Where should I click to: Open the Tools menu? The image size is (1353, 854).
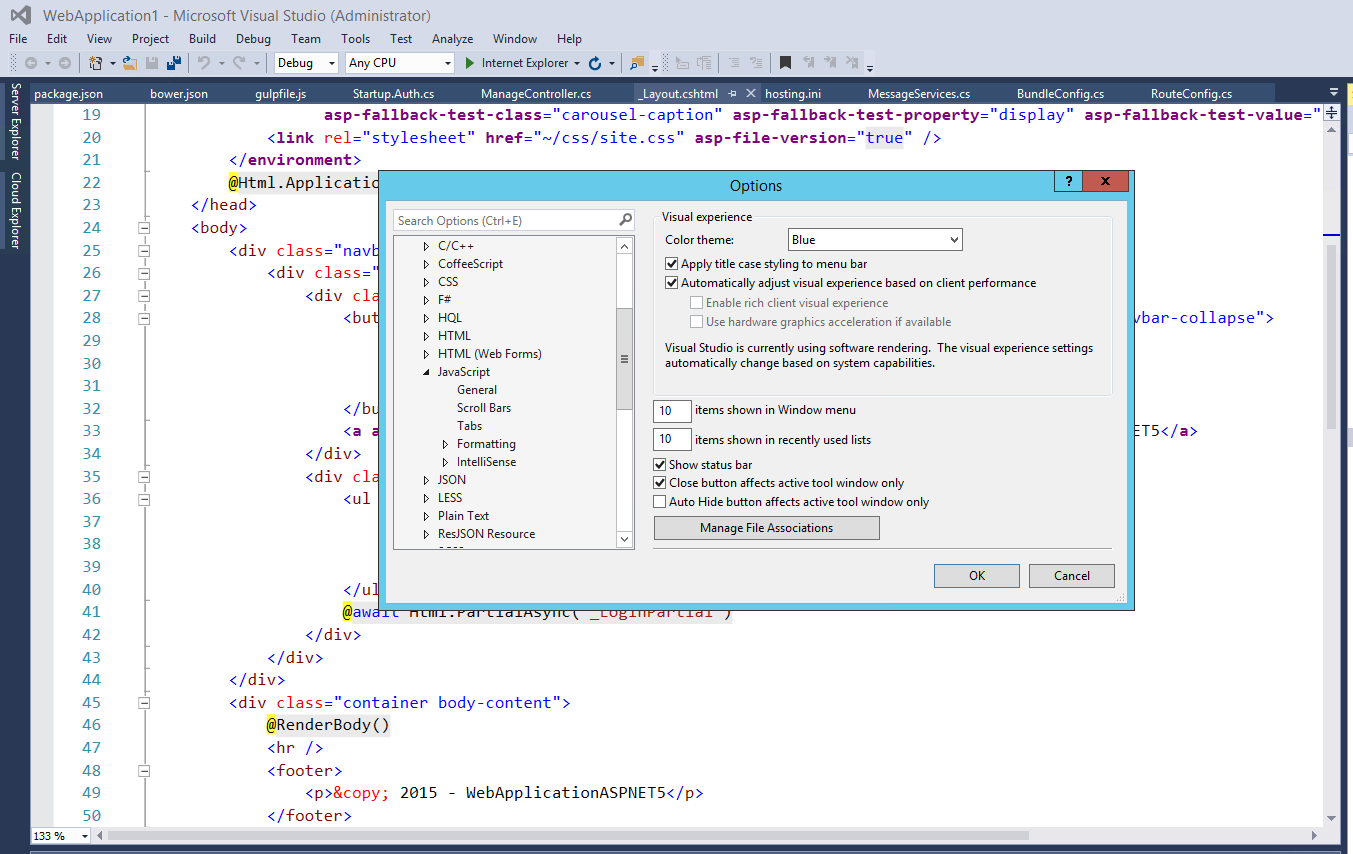355,39
